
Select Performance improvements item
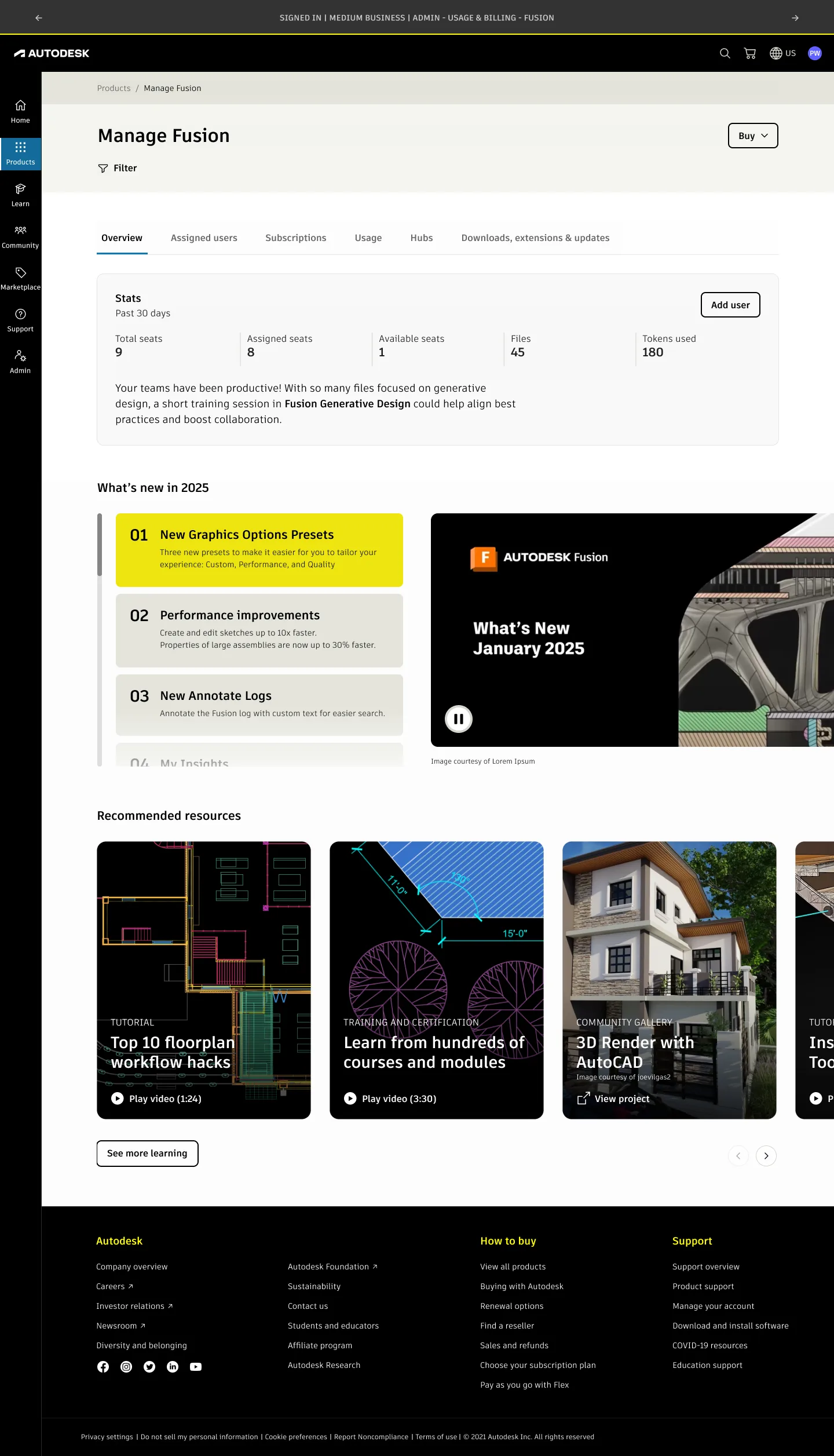click(x=259, y=630)
